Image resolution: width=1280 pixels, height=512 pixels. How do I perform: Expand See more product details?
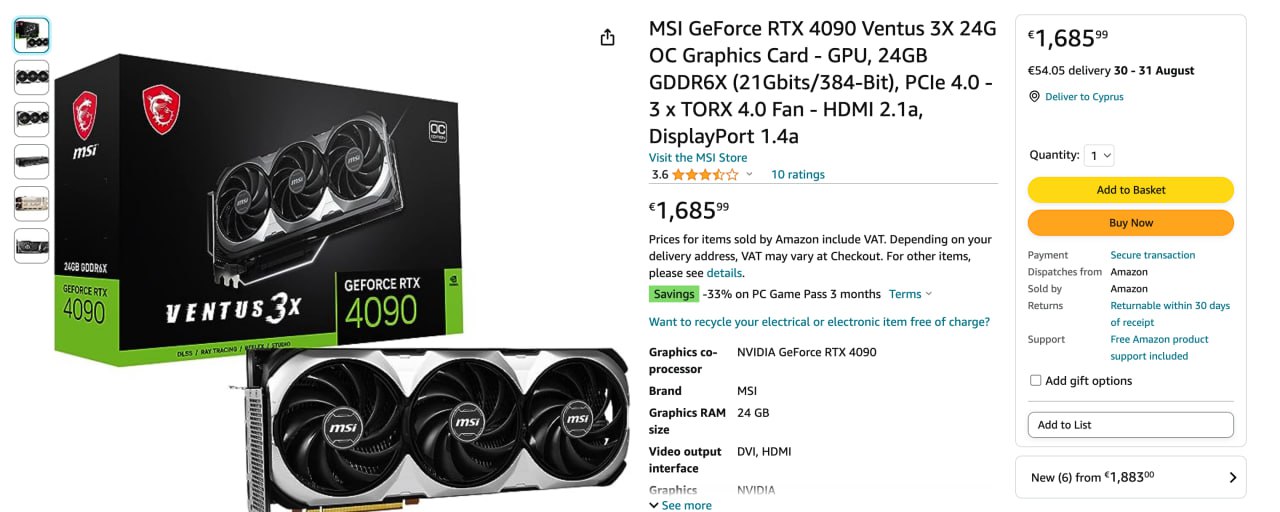click(680, 505)
